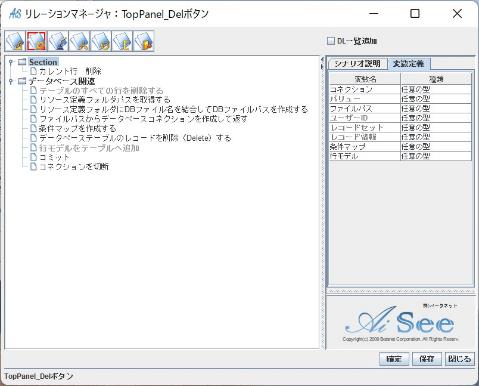Select the 条件マップ variable cell
Screen dimensions: 479x386
[x=365, y=146]
